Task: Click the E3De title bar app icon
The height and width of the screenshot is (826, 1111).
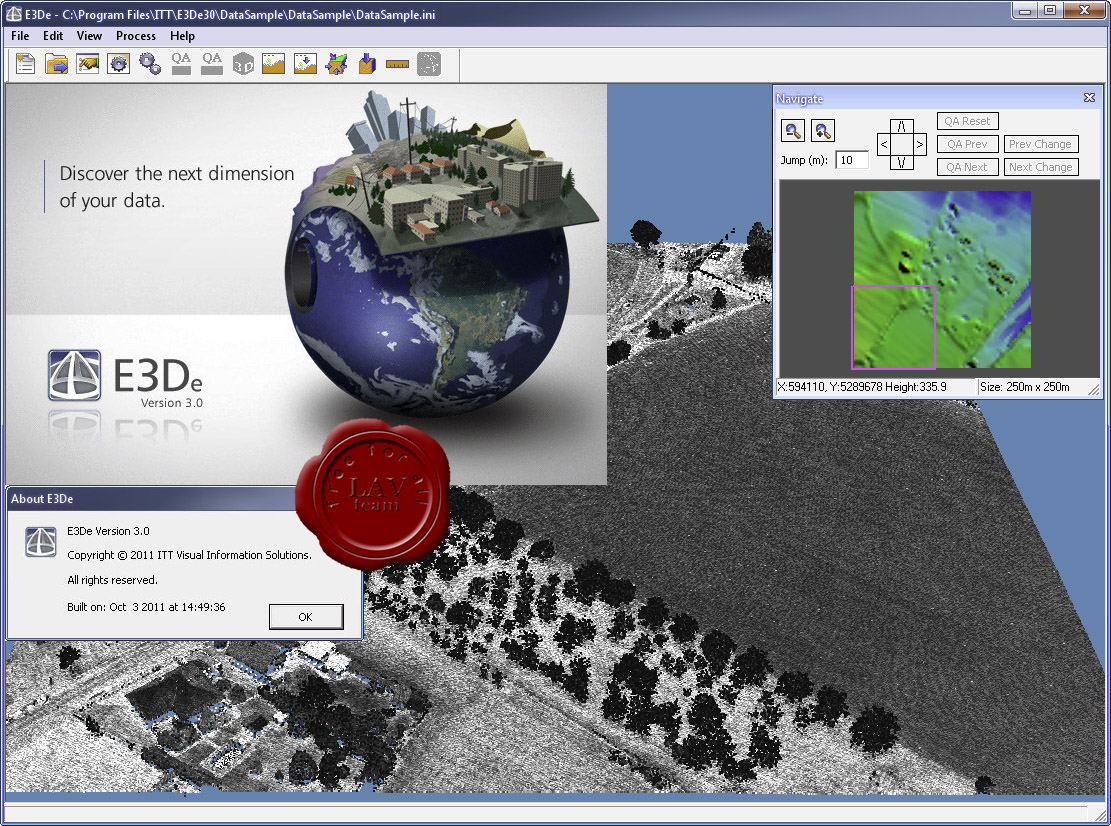Action: (13, 14)
